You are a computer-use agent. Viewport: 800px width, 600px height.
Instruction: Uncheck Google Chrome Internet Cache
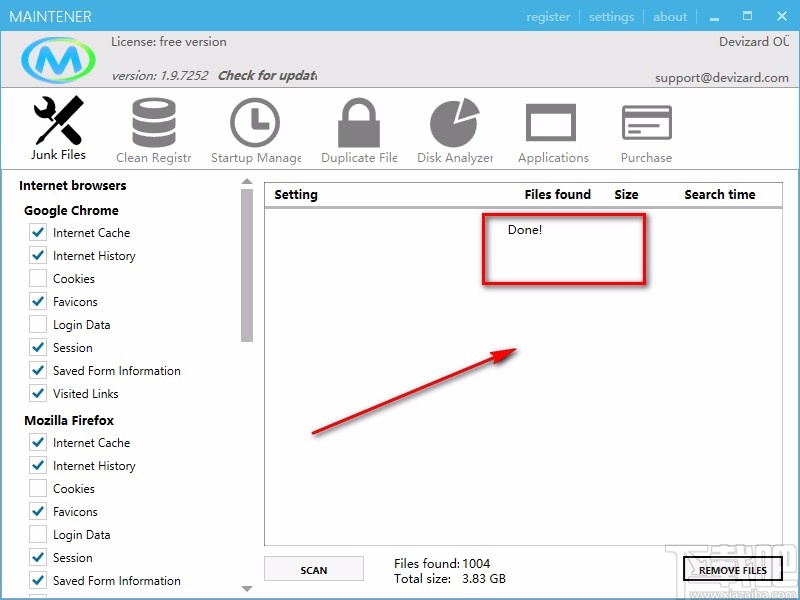pos(38,233)
